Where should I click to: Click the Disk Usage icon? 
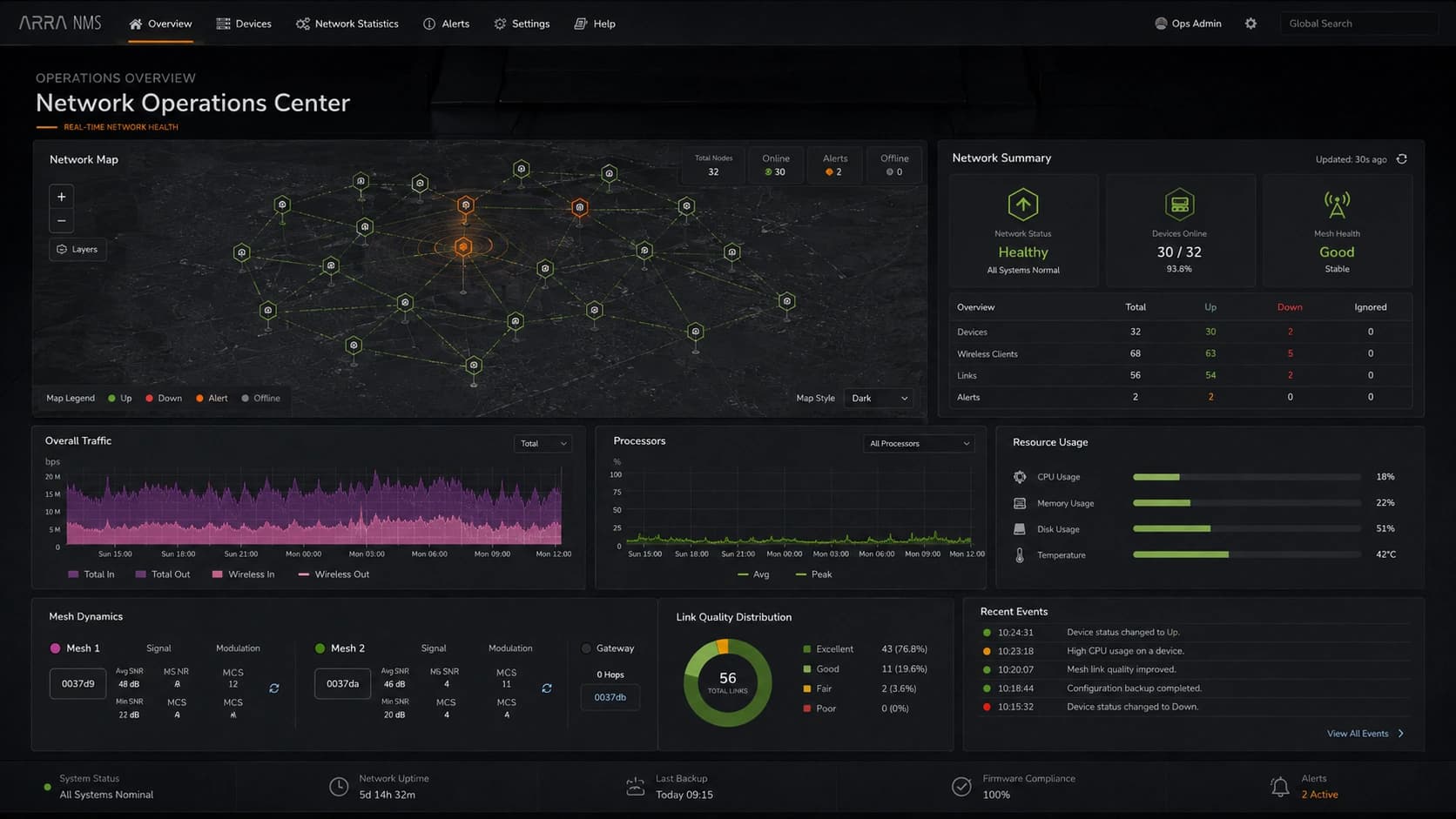(1020, 529)
